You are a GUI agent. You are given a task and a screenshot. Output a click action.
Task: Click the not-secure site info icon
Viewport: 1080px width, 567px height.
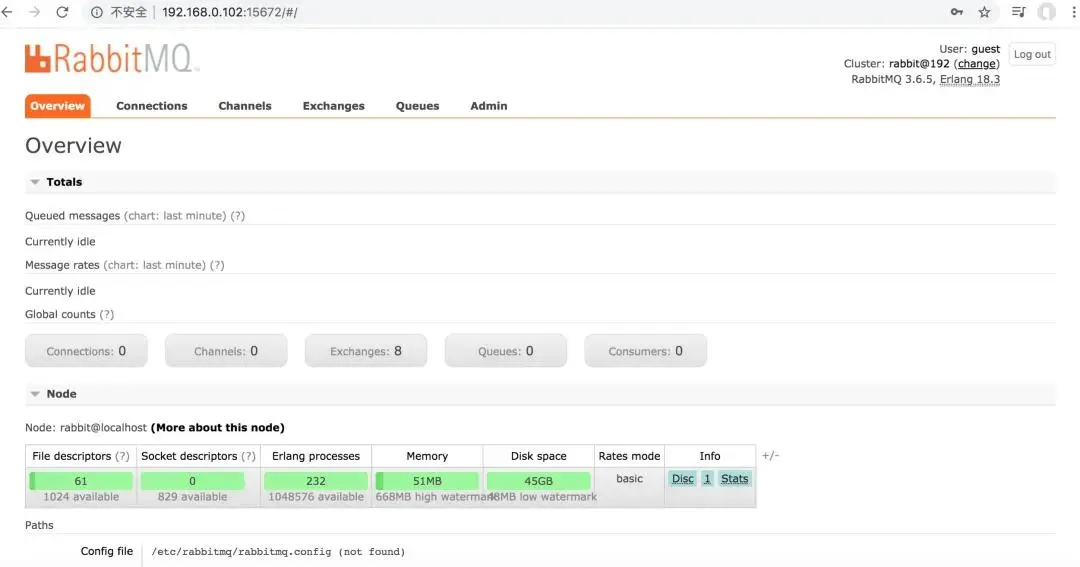point(96,12)
